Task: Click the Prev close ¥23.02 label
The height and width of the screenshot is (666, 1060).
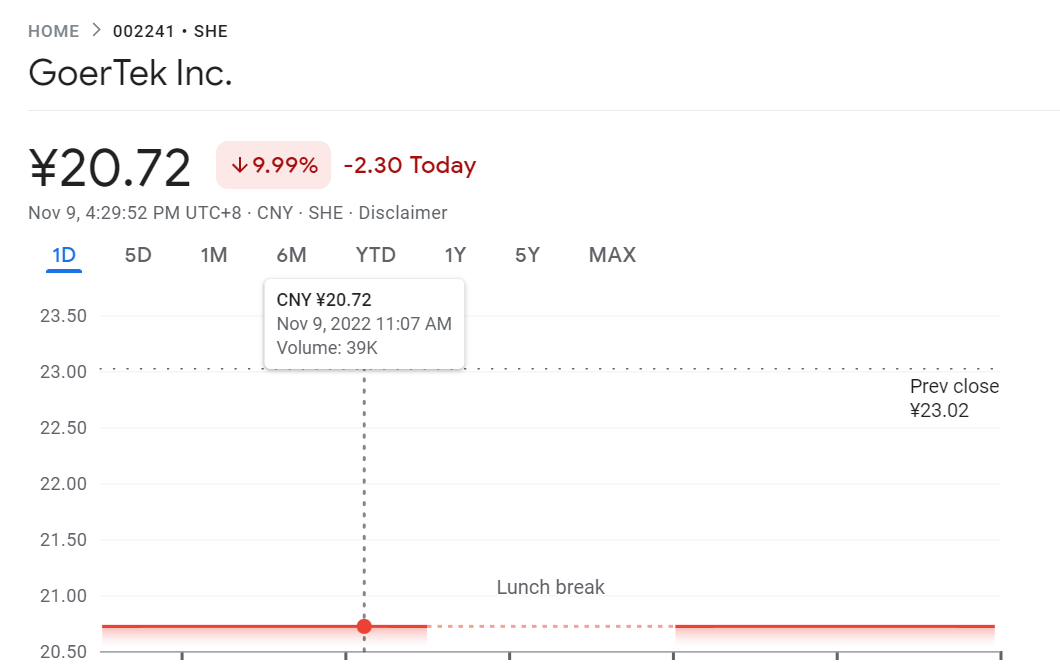Action: point(954,398)
